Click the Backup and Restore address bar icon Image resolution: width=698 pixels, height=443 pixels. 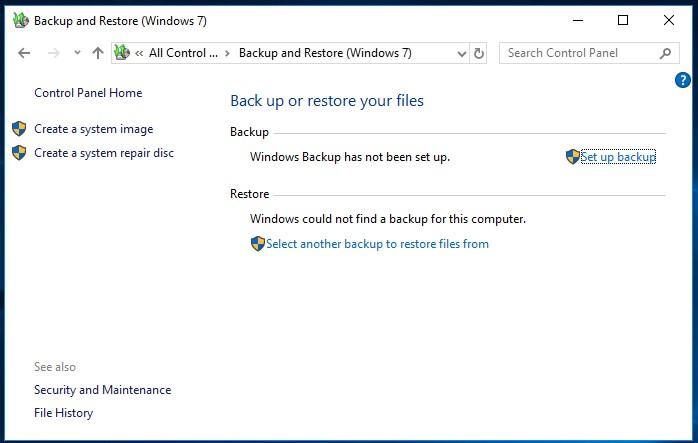122,53
